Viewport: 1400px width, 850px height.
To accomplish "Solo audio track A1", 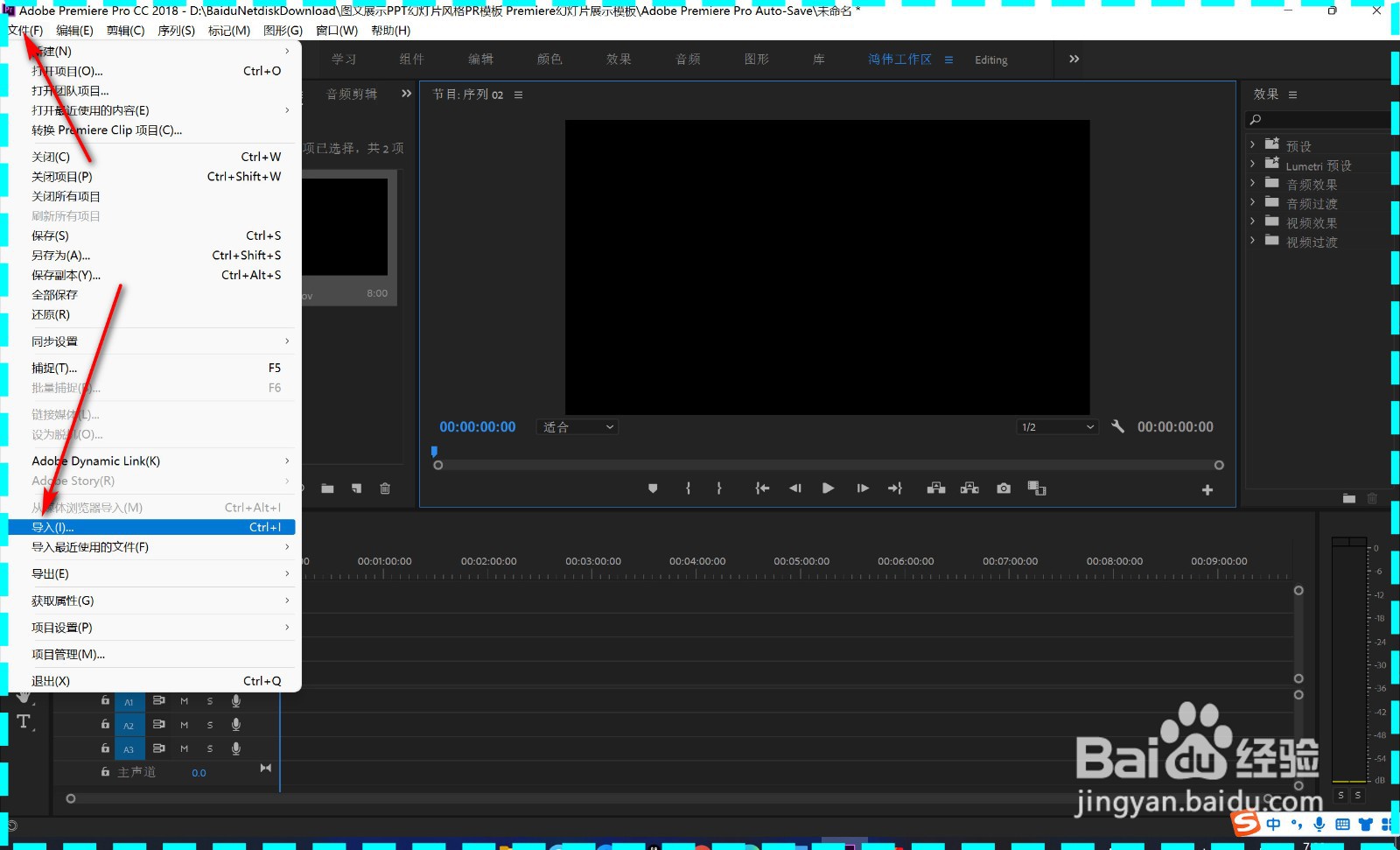I will 210,701.
